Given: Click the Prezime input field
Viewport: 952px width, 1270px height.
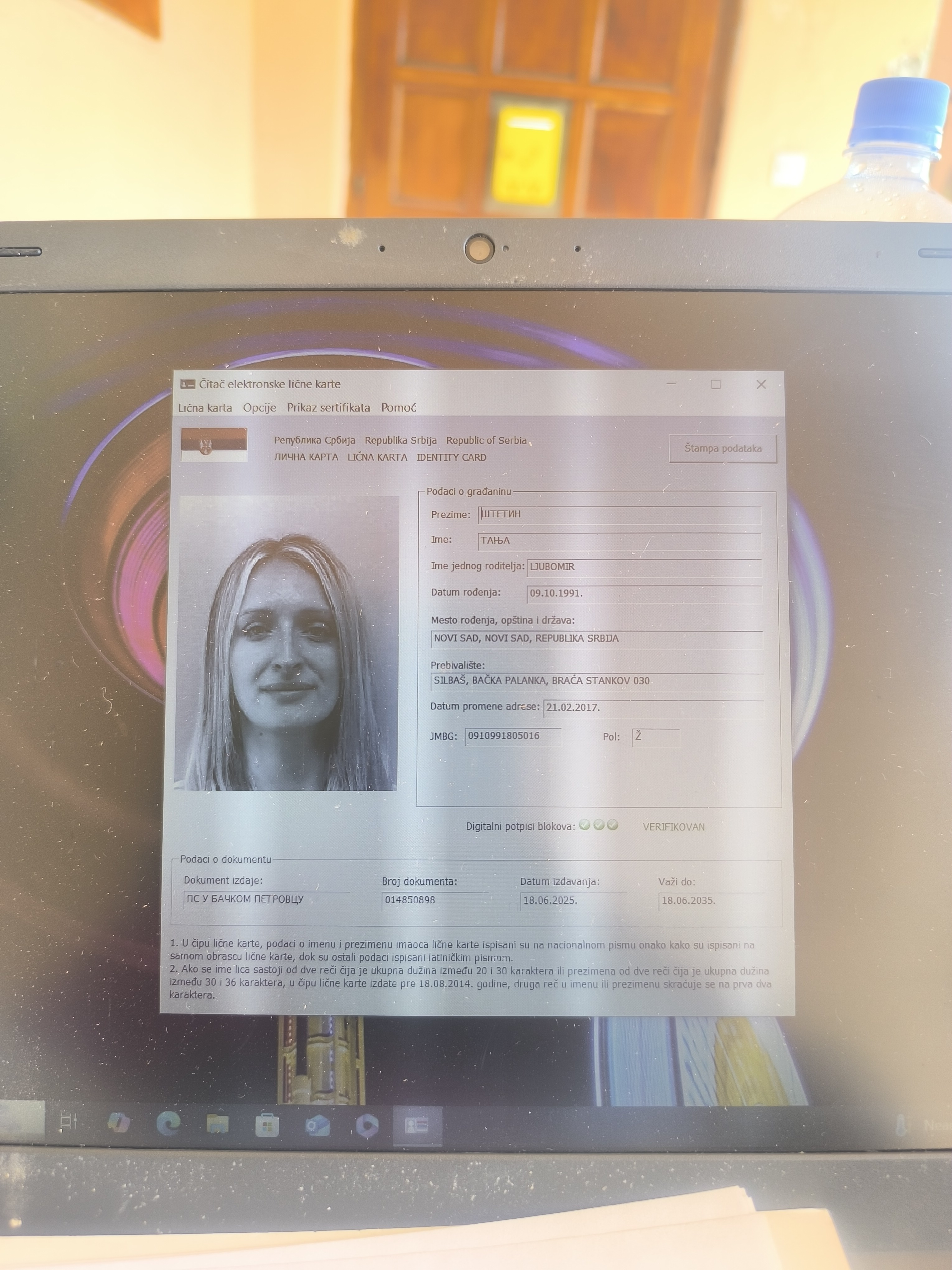Looking at the screenshot, I should click(x=619, y=515).
